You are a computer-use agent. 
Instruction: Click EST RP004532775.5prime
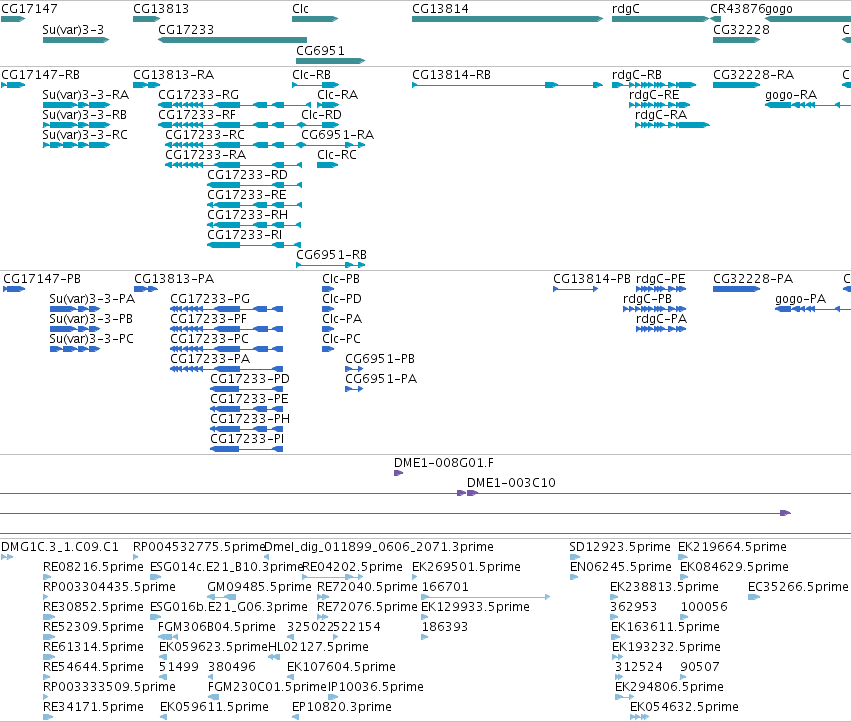(136, 557)
